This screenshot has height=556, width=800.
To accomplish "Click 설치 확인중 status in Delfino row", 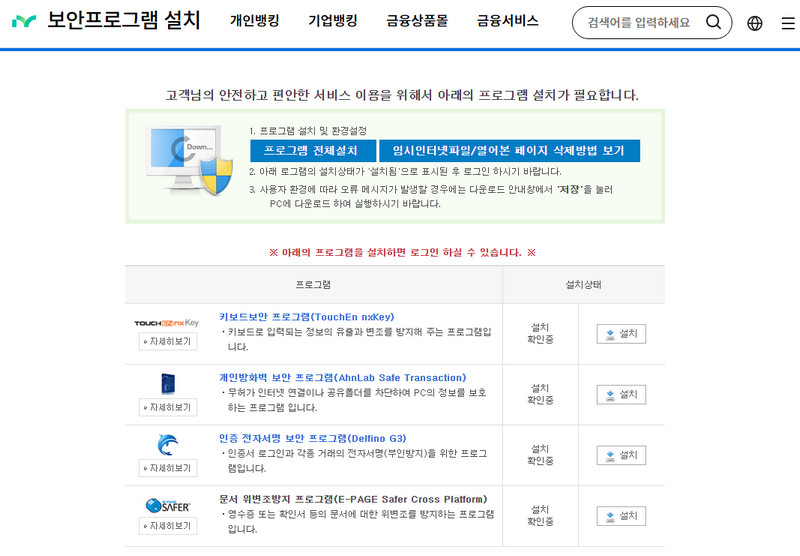I will tap(540, 454).
